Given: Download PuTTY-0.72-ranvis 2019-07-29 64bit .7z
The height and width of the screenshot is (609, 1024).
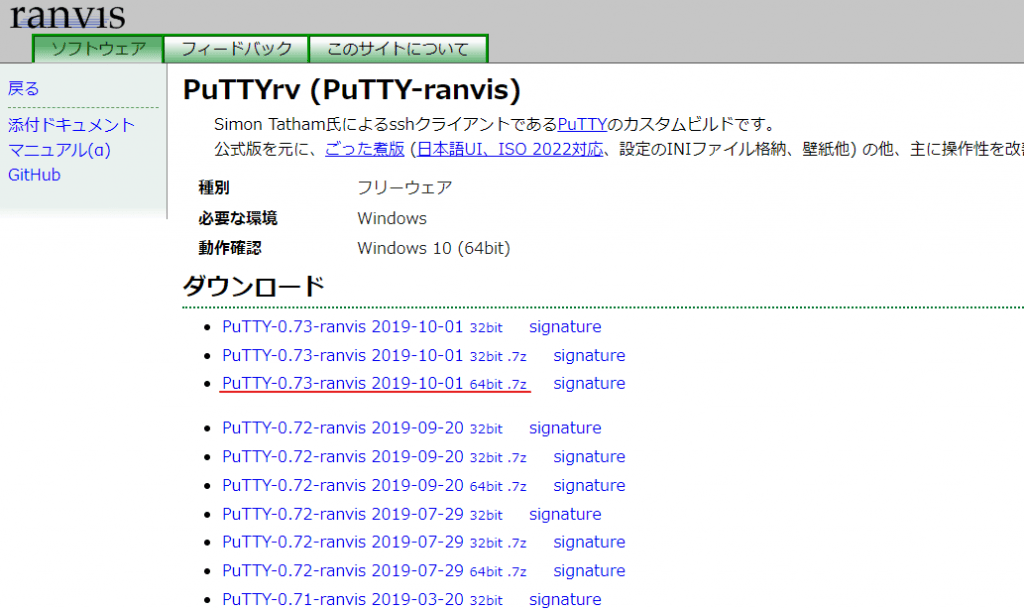Looking at the screenshot, I should click(x=374, y=570).
